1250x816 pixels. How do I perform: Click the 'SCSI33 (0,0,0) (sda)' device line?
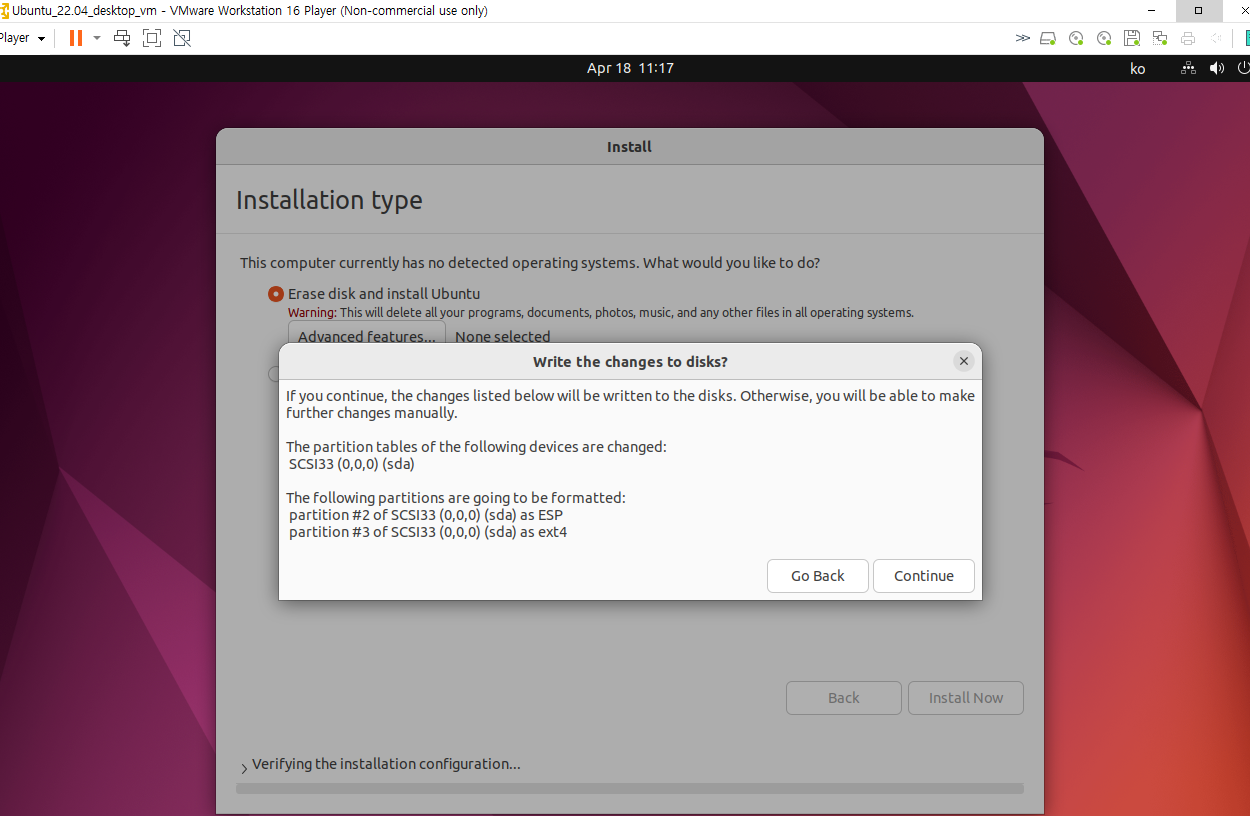coord(351,464)
